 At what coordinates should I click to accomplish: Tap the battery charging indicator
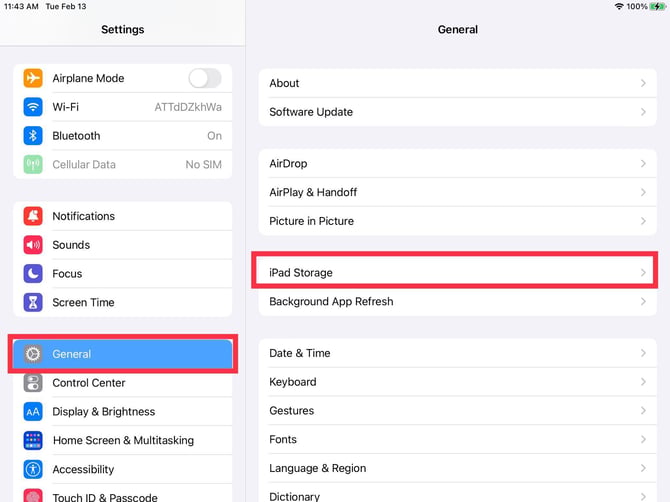point(657,6)
